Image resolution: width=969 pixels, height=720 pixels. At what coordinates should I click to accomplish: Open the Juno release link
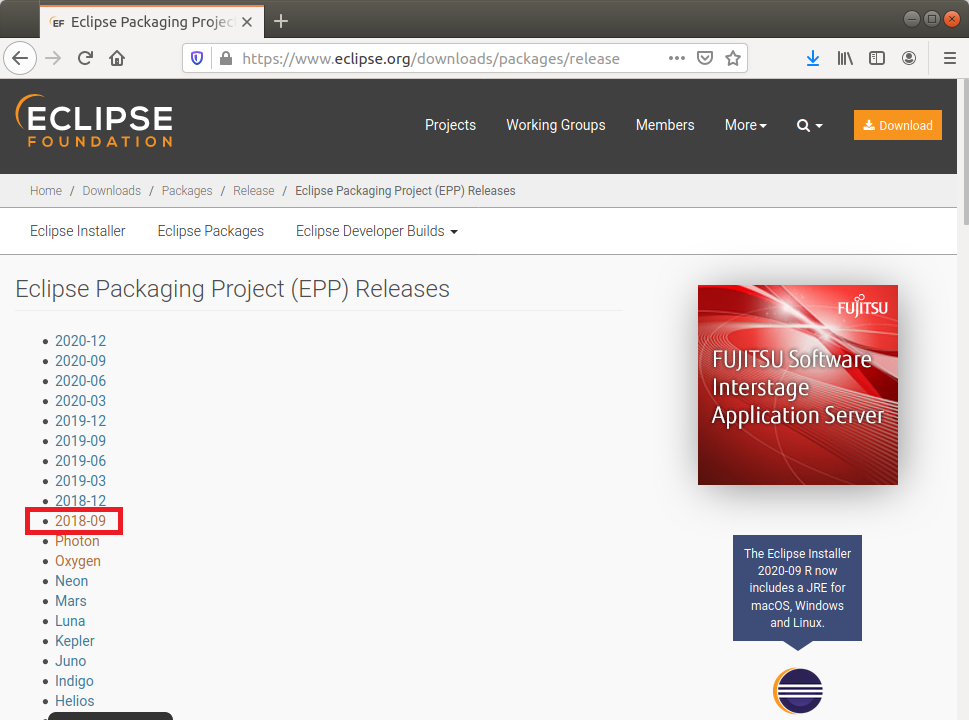click(x=70, y=661)
